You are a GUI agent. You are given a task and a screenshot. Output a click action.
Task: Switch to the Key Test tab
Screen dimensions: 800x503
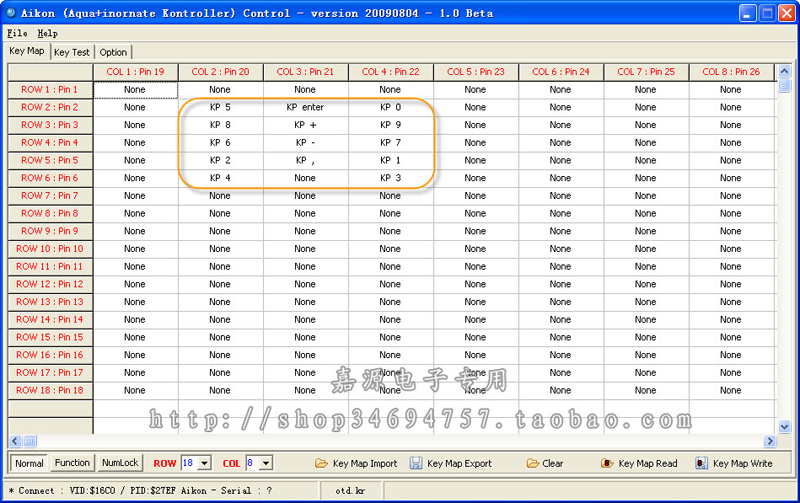coord(71,52)
